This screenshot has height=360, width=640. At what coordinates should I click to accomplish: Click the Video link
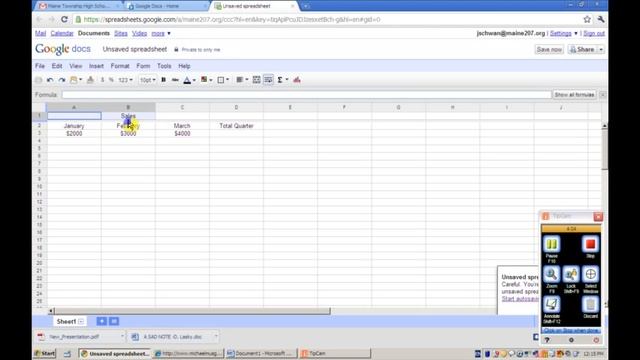139,33
